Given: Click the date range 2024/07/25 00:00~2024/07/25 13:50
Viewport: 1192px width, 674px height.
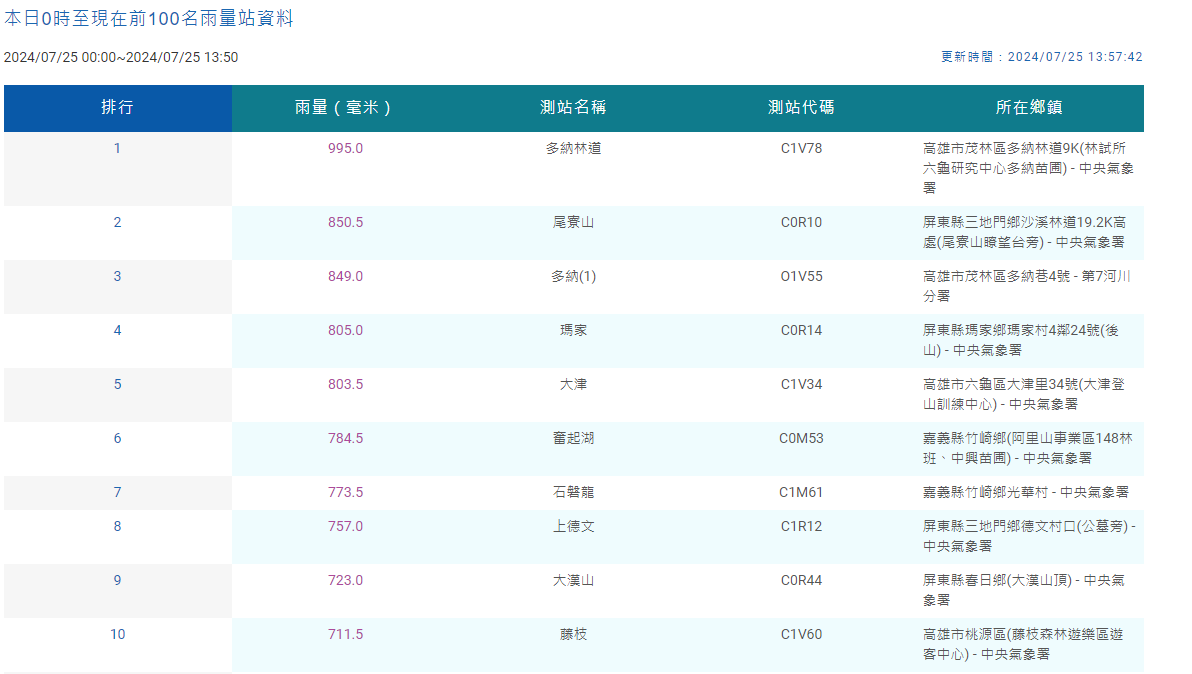Looking at the screenshot, I should tap(121, 58).
